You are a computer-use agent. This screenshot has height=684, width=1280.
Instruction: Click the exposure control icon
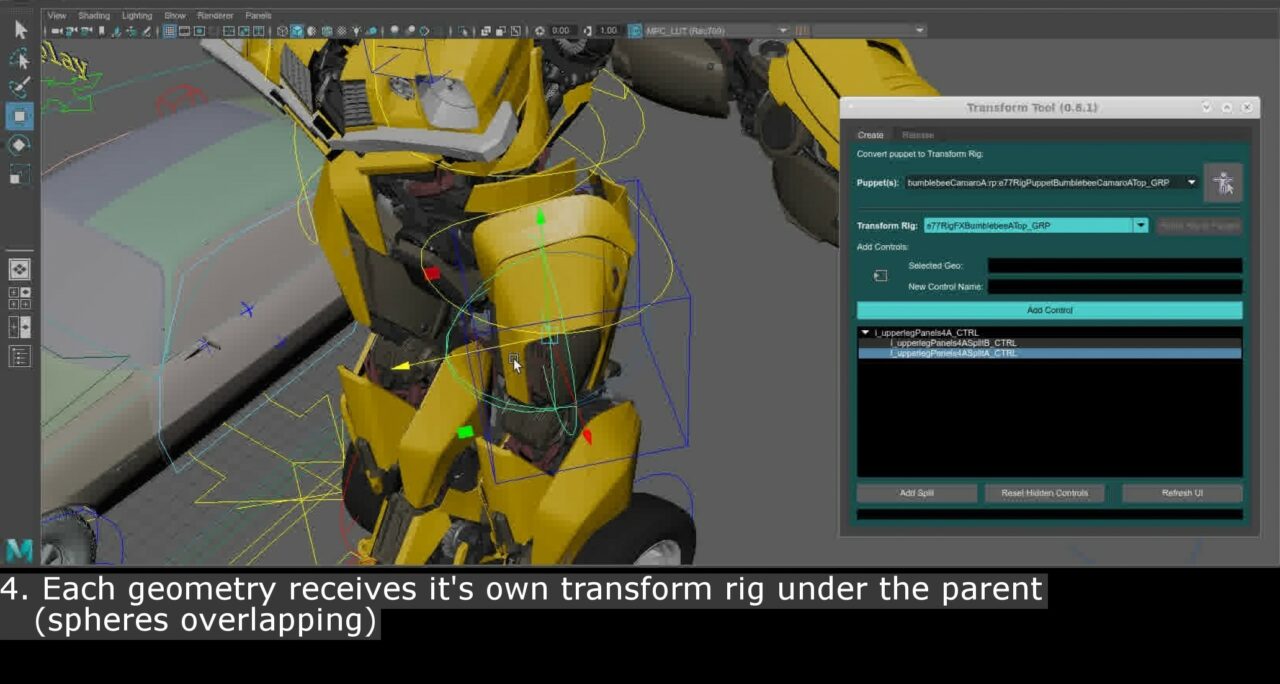[x=539, y=31]
